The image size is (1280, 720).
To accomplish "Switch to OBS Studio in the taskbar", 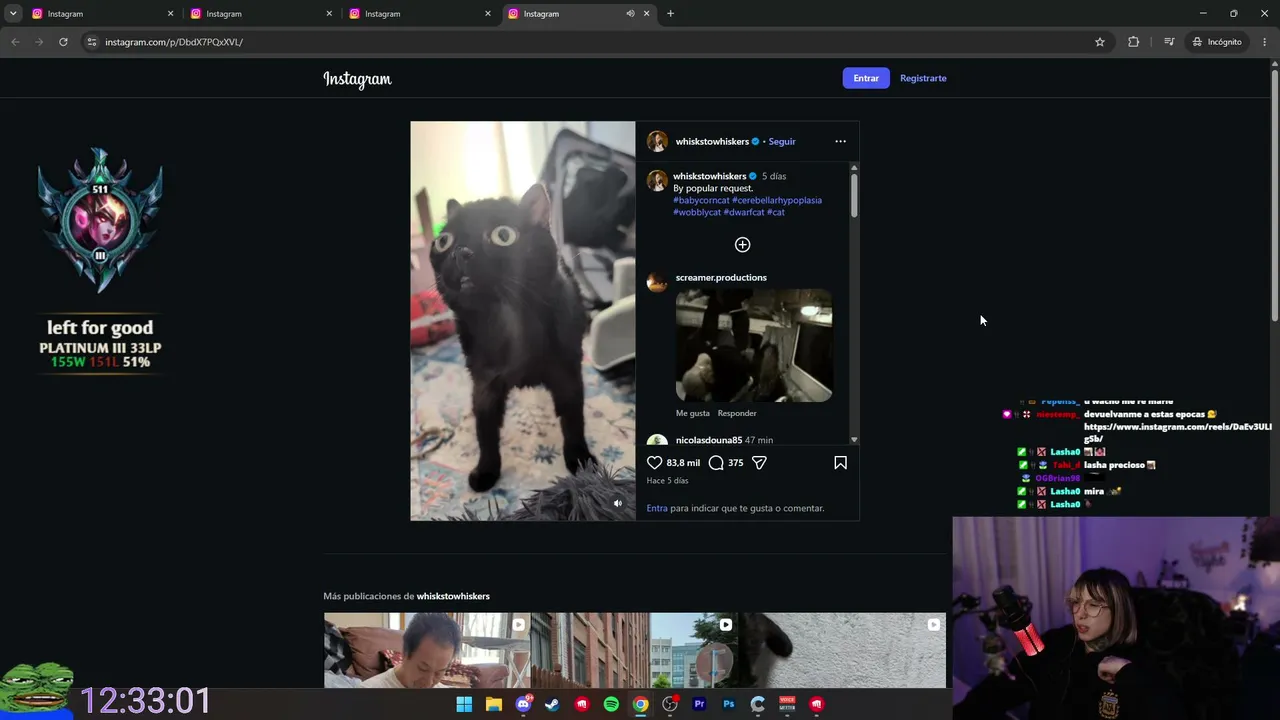I will tap(670, 704).
